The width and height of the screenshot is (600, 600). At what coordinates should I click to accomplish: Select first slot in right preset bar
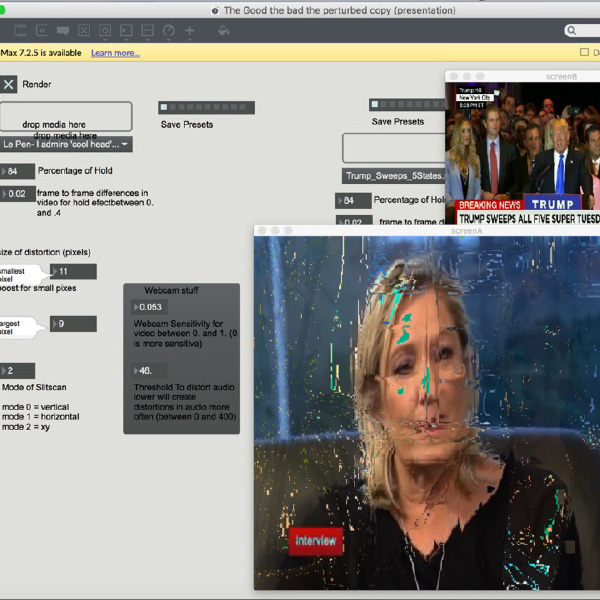click(x=375, y=104)
